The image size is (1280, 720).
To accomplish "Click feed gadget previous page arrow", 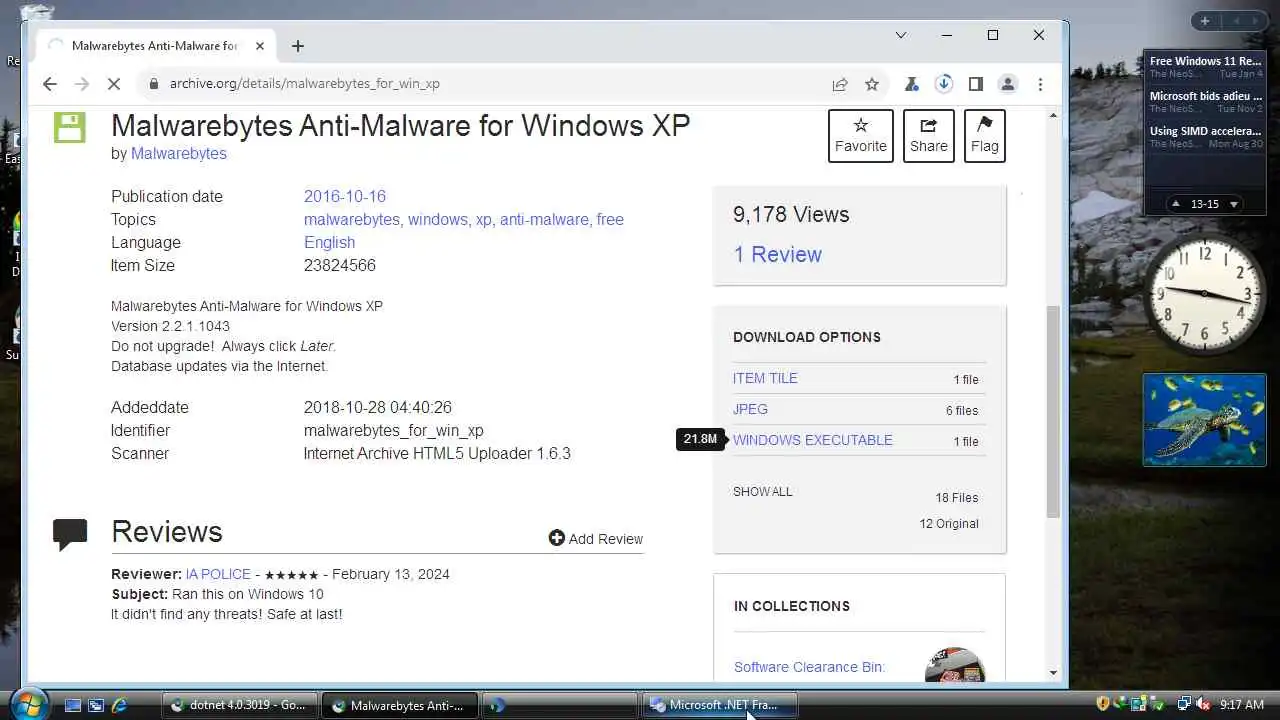I will tap(1175, 204).
